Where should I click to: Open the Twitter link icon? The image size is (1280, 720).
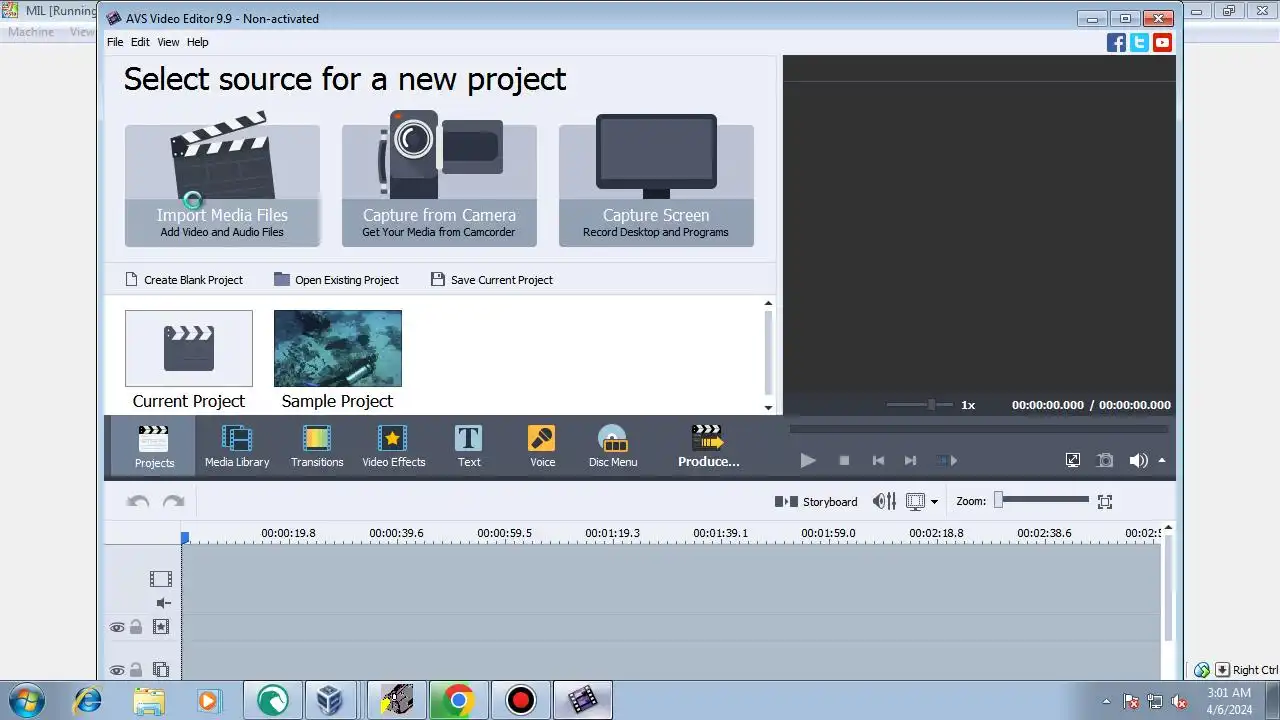(1139, 42)
